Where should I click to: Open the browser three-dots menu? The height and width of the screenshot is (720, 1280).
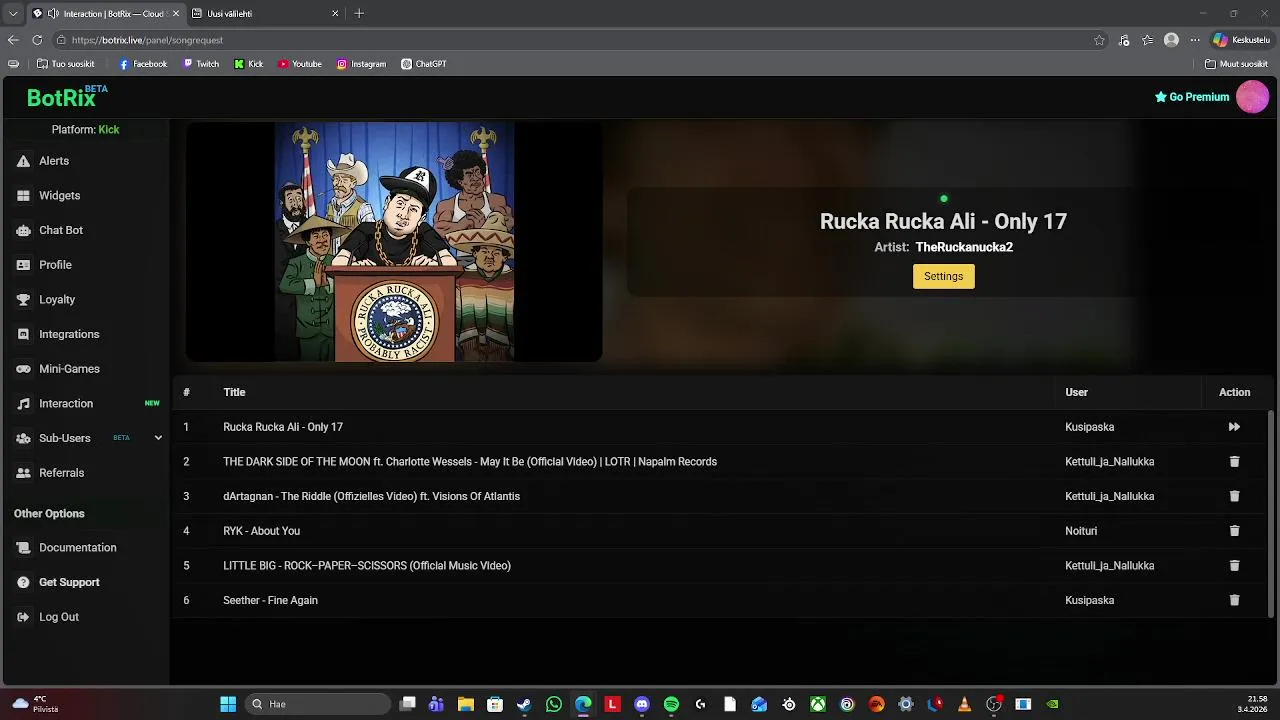1194,40
